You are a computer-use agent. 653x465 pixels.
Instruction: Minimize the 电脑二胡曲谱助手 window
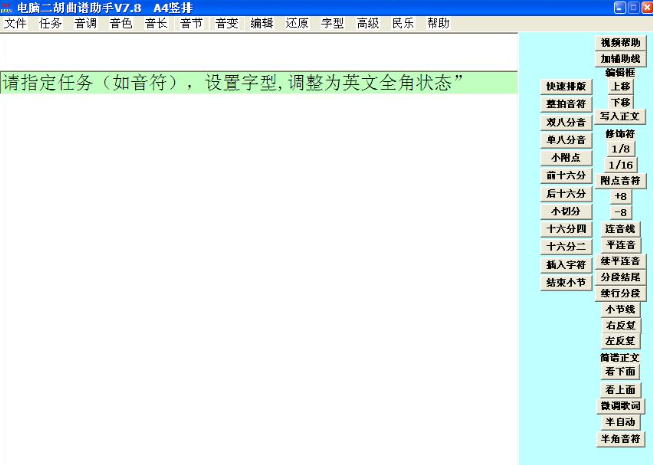coord(620,7)
